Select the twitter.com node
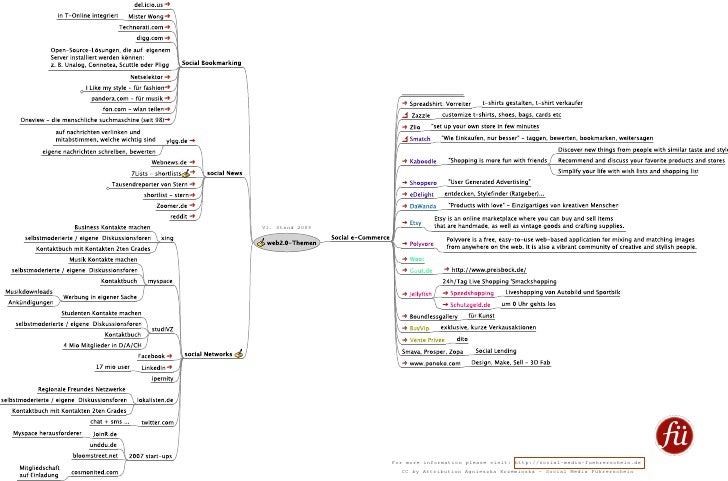 click(x=158, y=422)
